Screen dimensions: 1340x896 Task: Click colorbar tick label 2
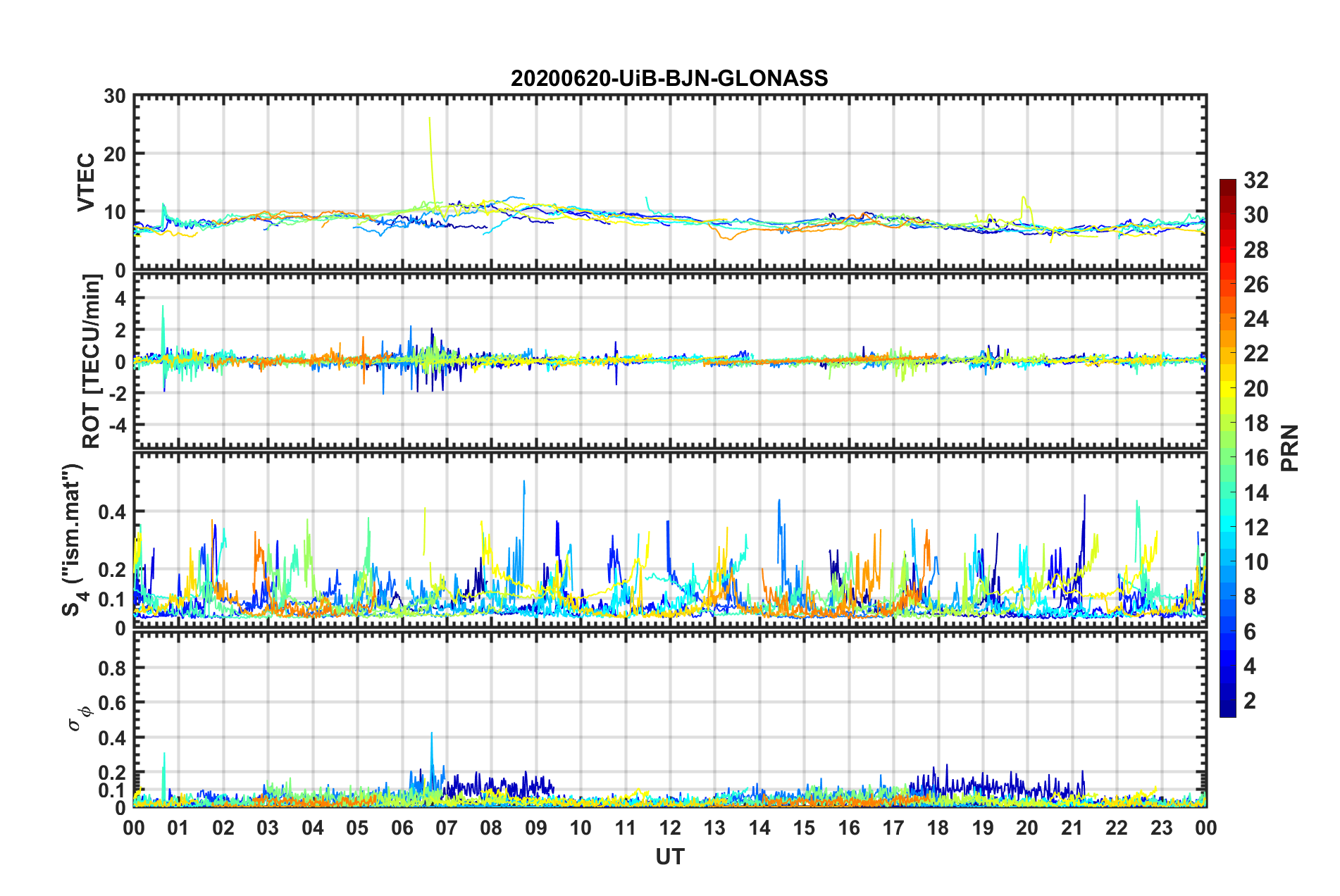[1250, 701]
